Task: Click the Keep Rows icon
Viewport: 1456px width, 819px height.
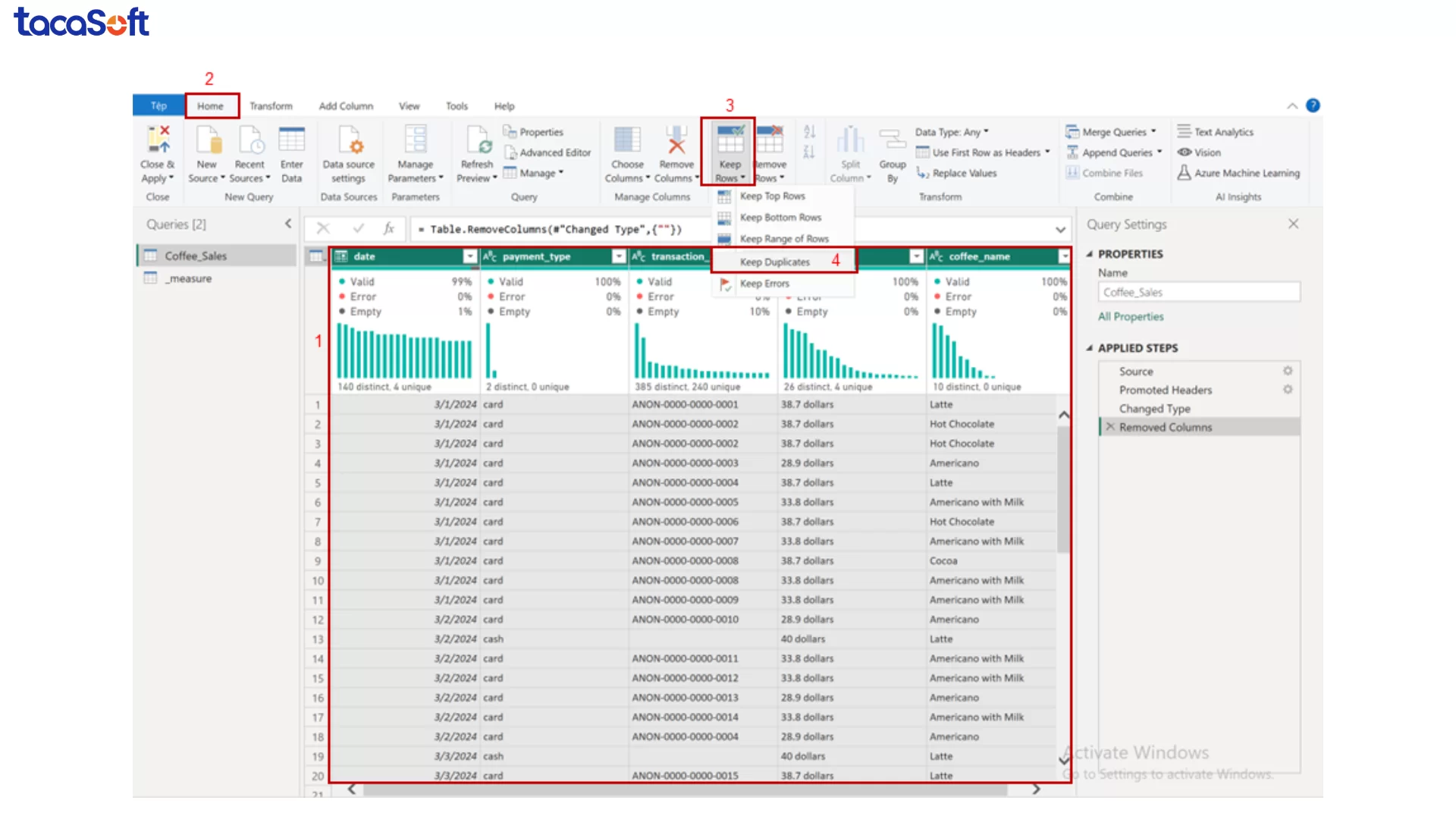Action: [730, 140]
